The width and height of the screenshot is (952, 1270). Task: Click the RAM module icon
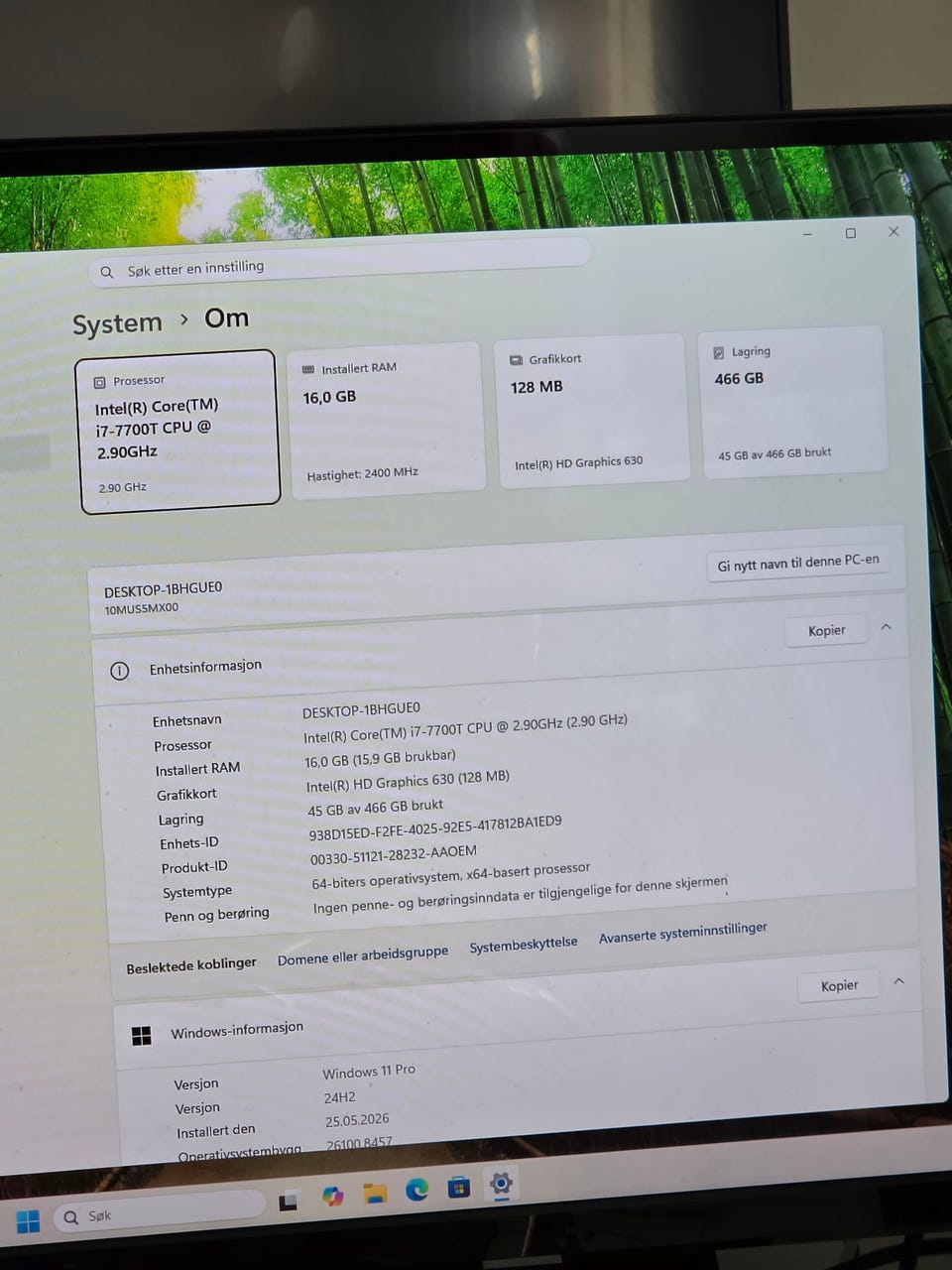(307, 369)
